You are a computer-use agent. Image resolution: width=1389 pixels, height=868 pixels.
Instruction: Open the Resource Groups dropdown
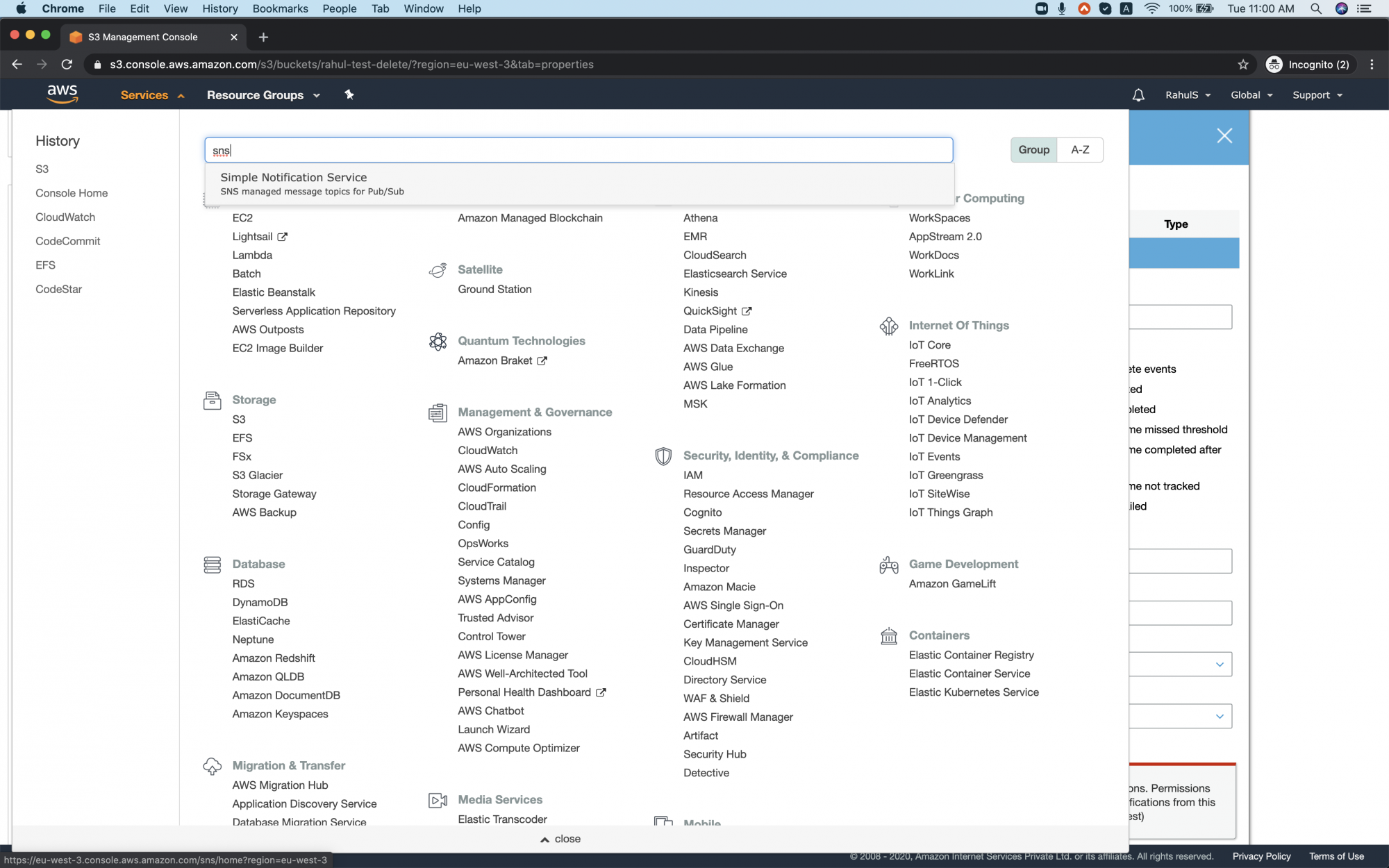point(263,95)
